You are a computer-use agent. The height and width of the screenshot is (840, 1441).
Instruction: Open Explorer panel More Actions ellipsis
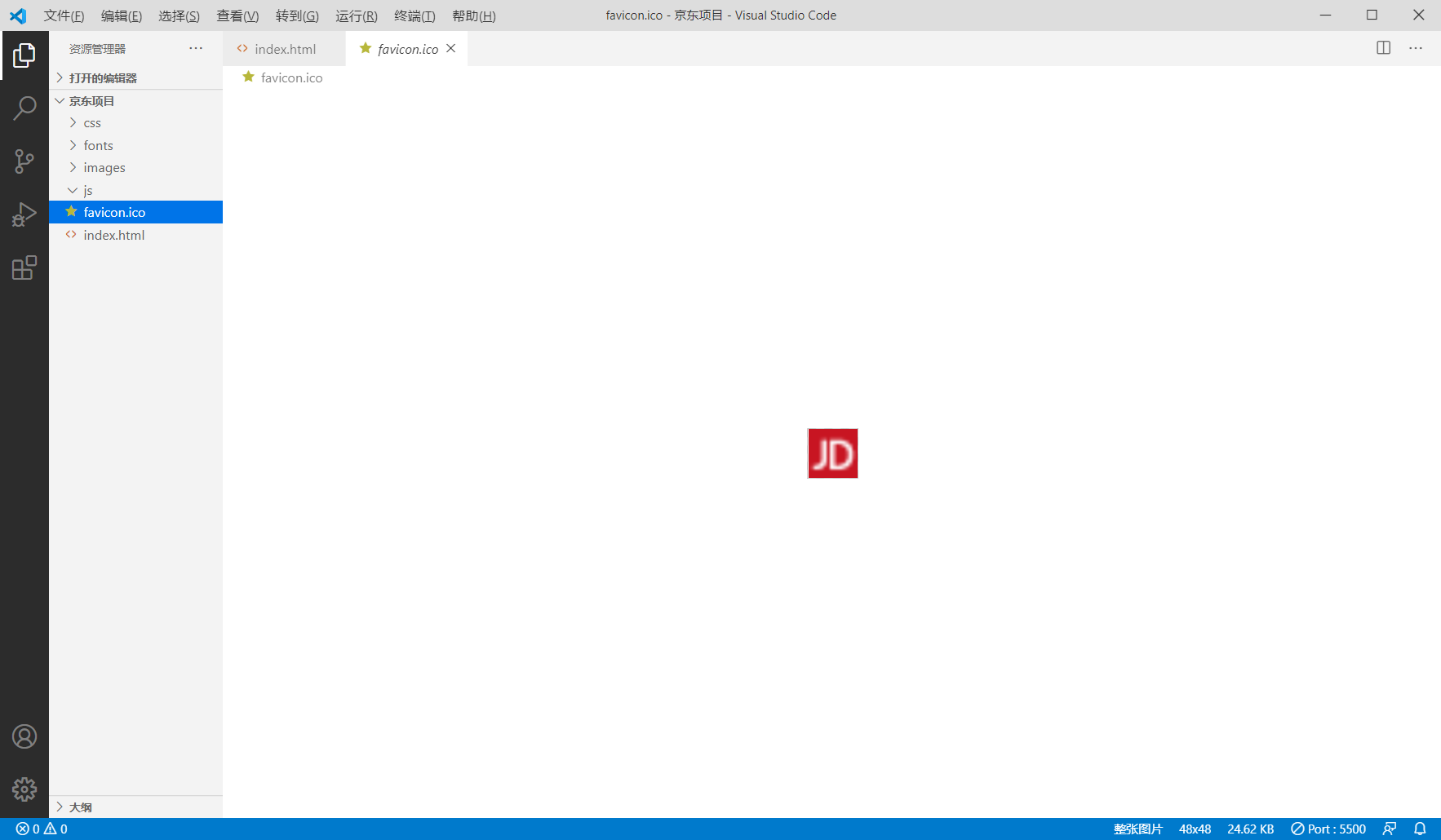[x=196, y=48]
